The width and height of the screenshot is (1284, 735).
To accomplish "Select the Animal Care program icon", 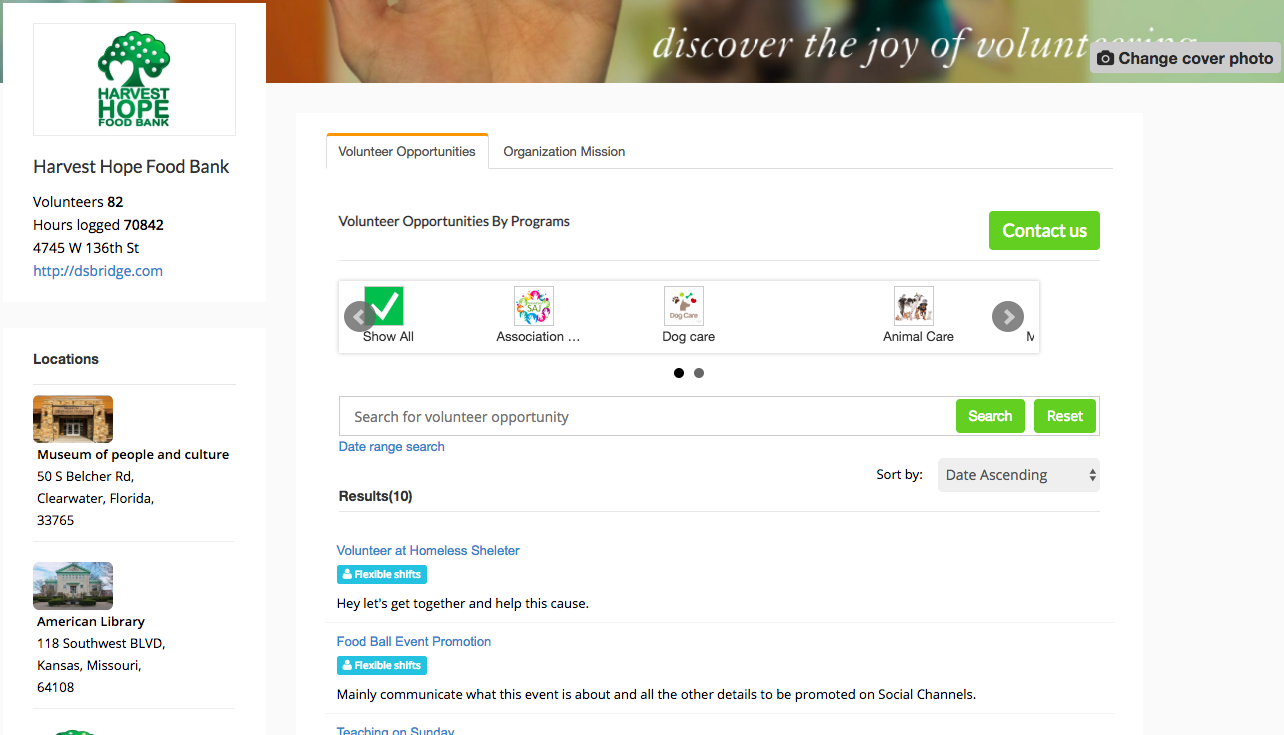I will (914, 306).
